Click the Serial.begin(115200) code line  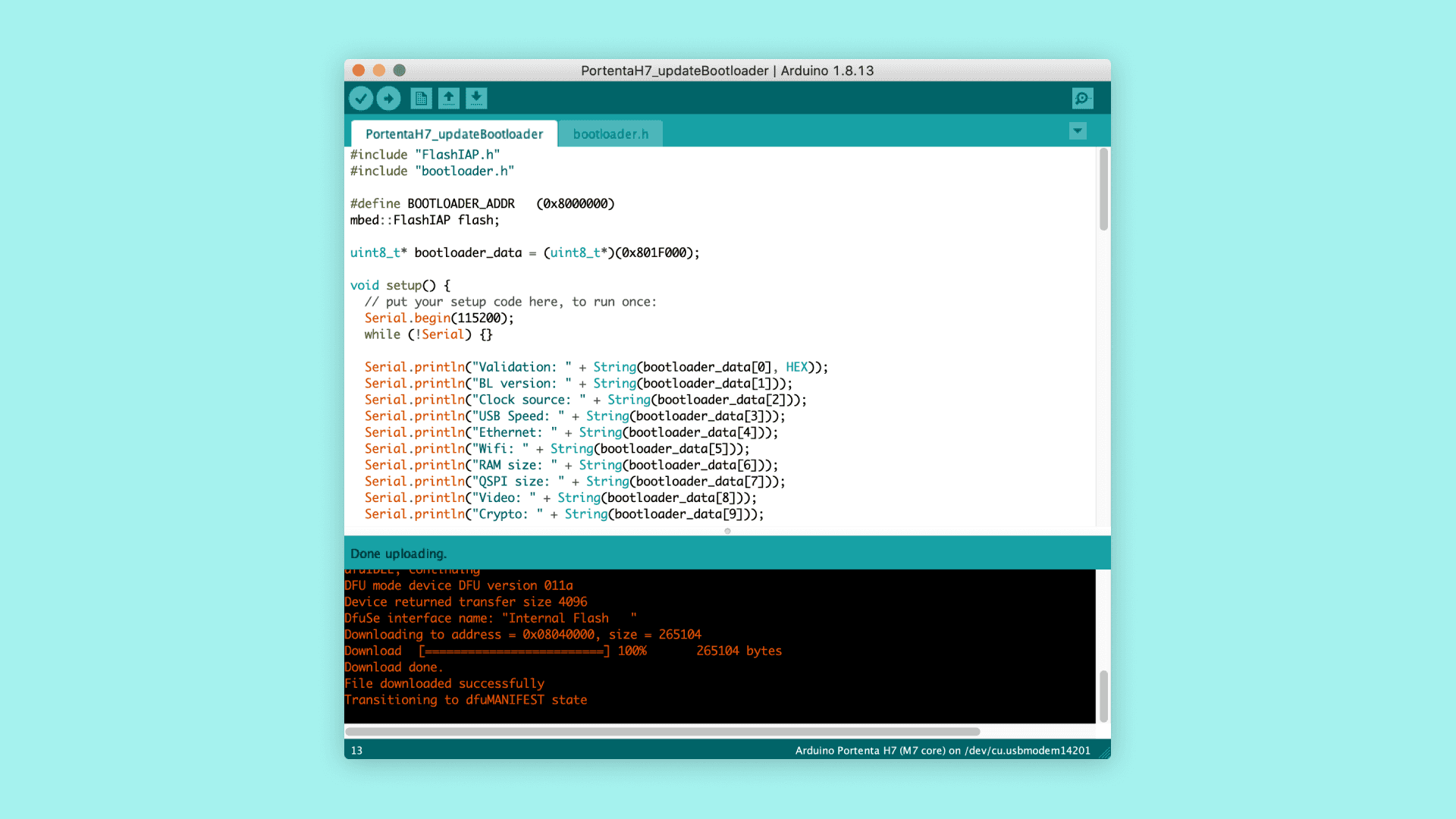click(438, 318)
